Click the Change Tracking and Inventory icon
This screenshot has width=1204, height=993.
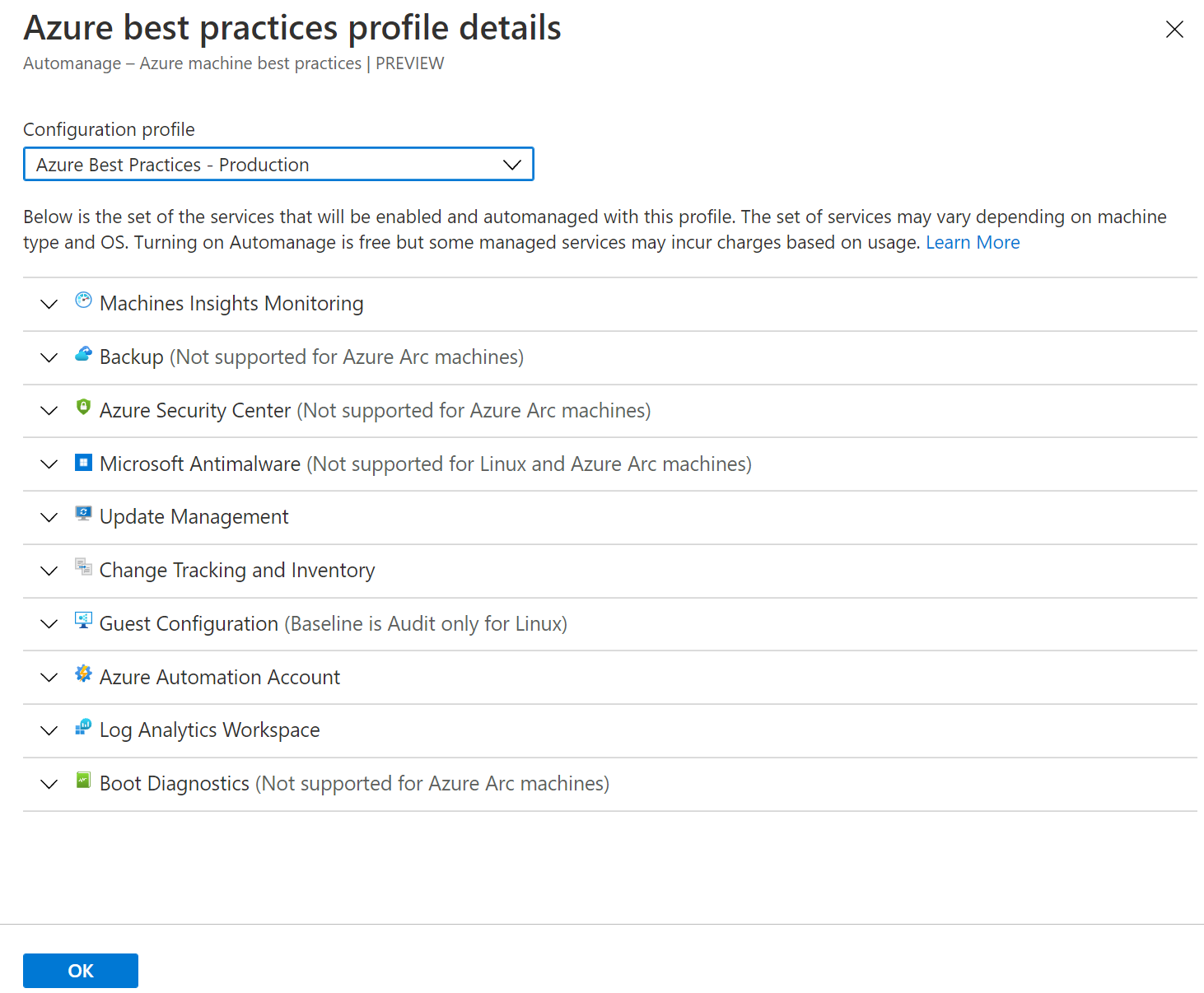point(83,566)
